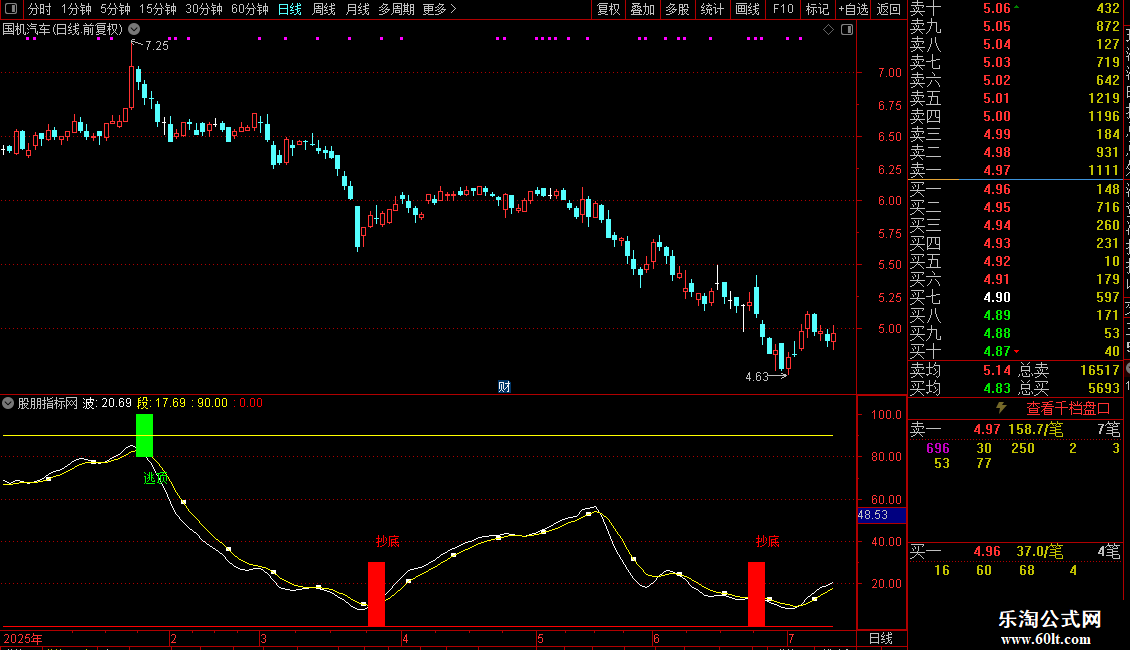Click the purple 696 order value
Screen dimensions: 1130x650
(x=938, y=448)
